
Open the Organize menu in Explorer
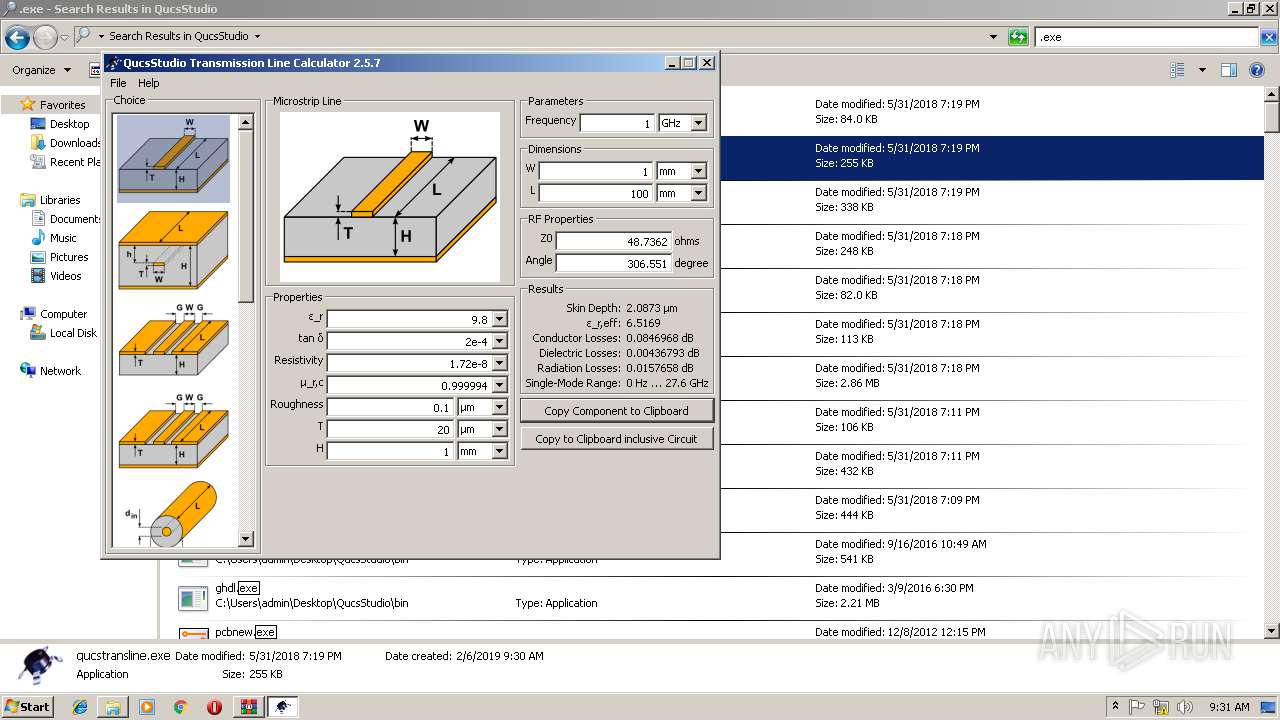point(41,70)
